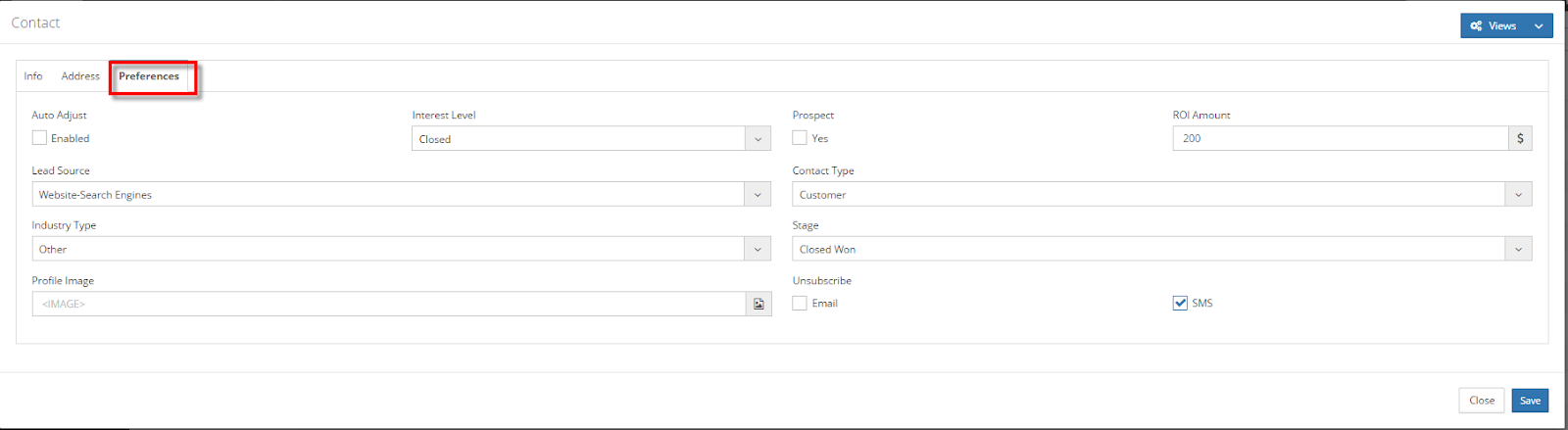Screen dimensions: 1568x430
Task: Check the Unsubscribe Email checkbox
Action: (x=800, y=304)
